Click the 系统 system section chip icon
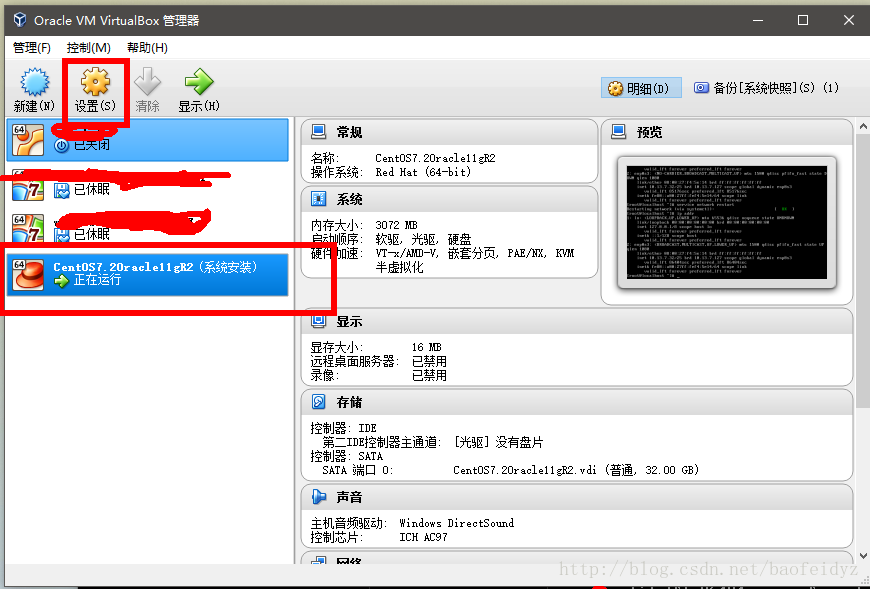This screenshot has width=870, height=589. [x=318, y=199]
